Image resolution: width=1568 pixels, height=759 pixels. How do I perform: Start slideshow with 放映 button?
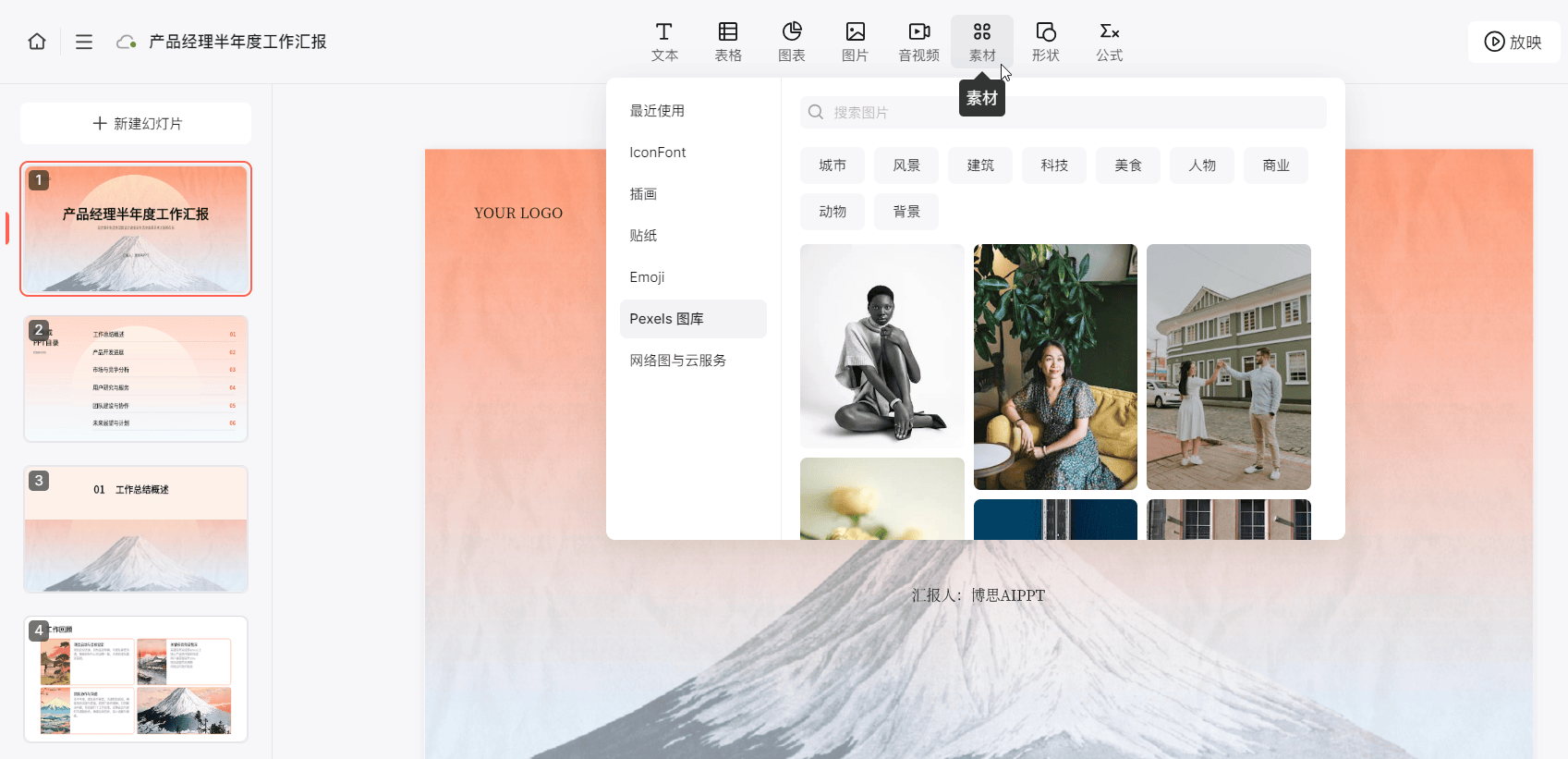click(x=1513, y=42)
